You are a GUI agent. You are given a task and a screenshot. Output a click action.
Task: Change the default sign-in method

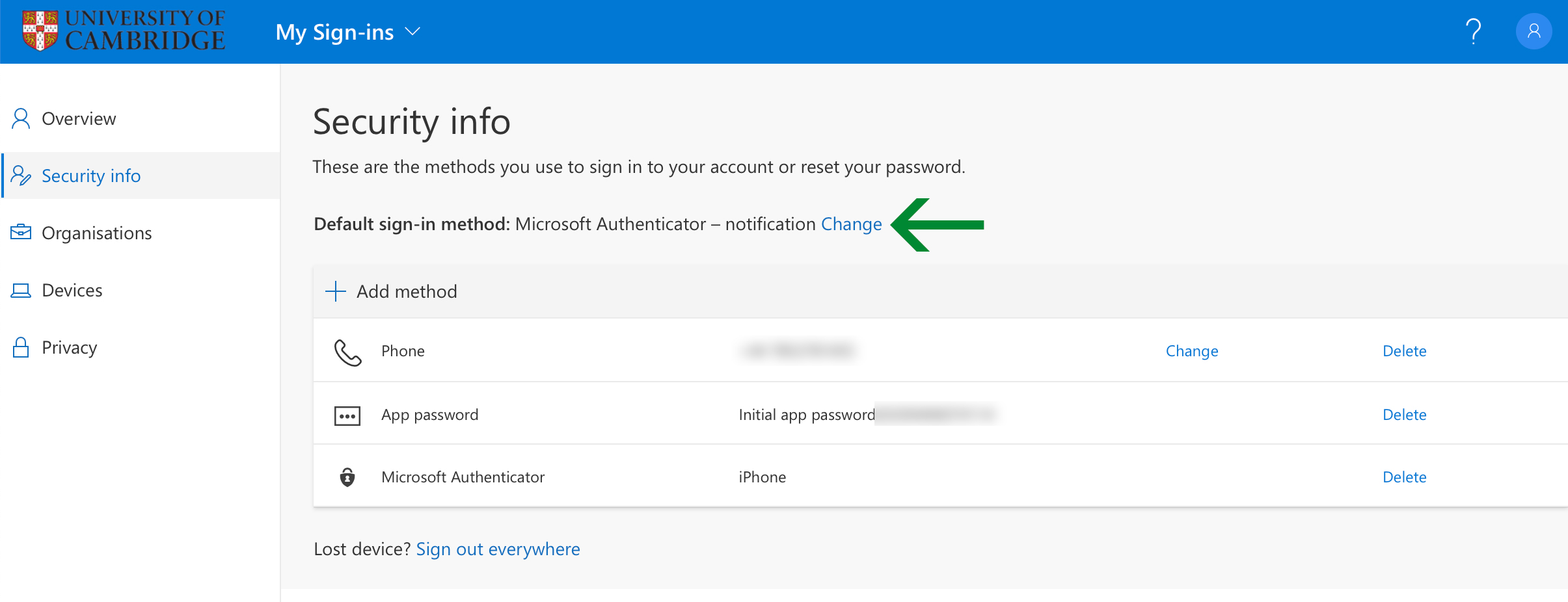click(x=851, y=224)
